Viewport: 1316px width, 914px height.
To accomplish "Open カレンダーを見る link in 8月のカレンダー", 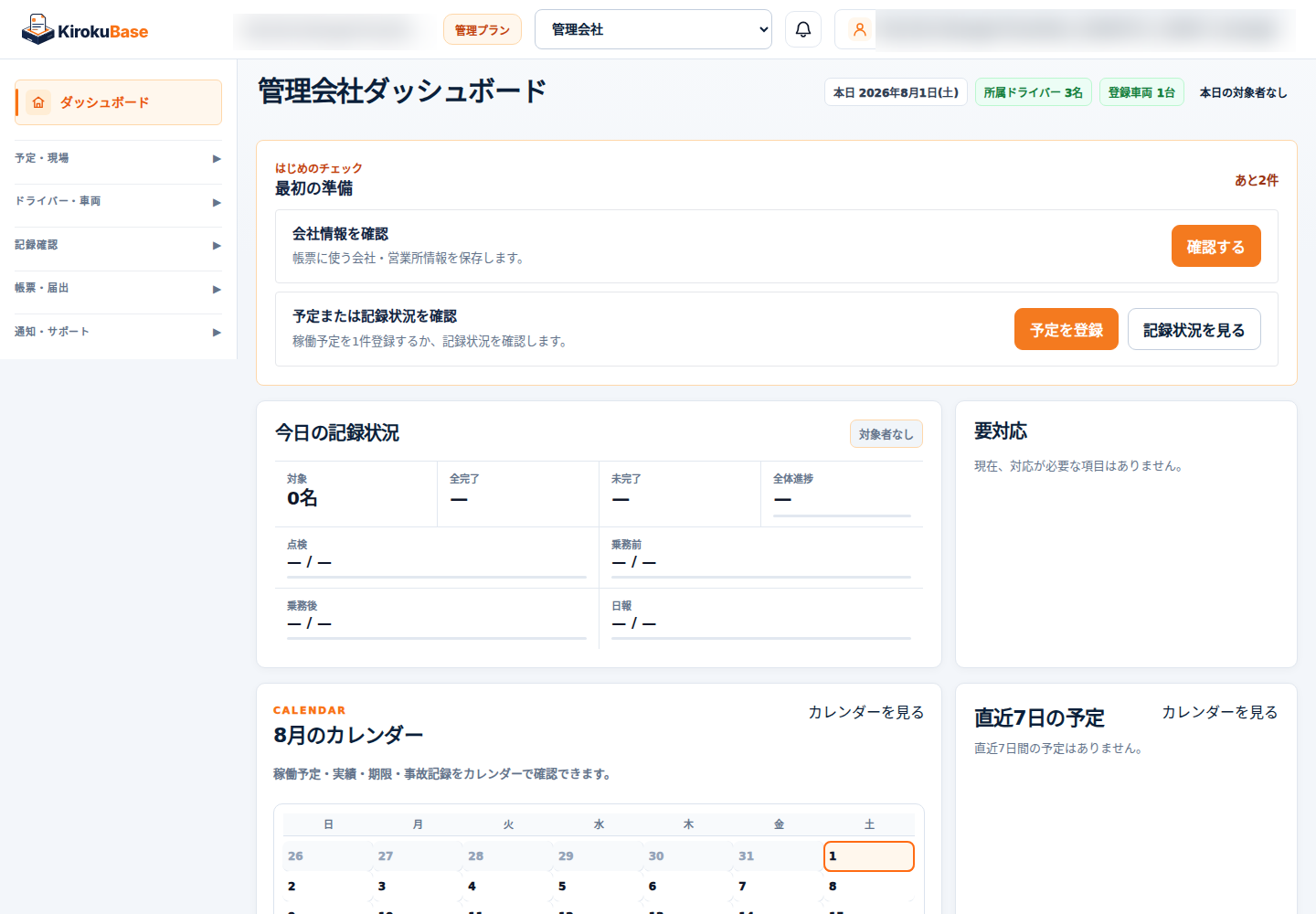I will (x=866, y=712).
